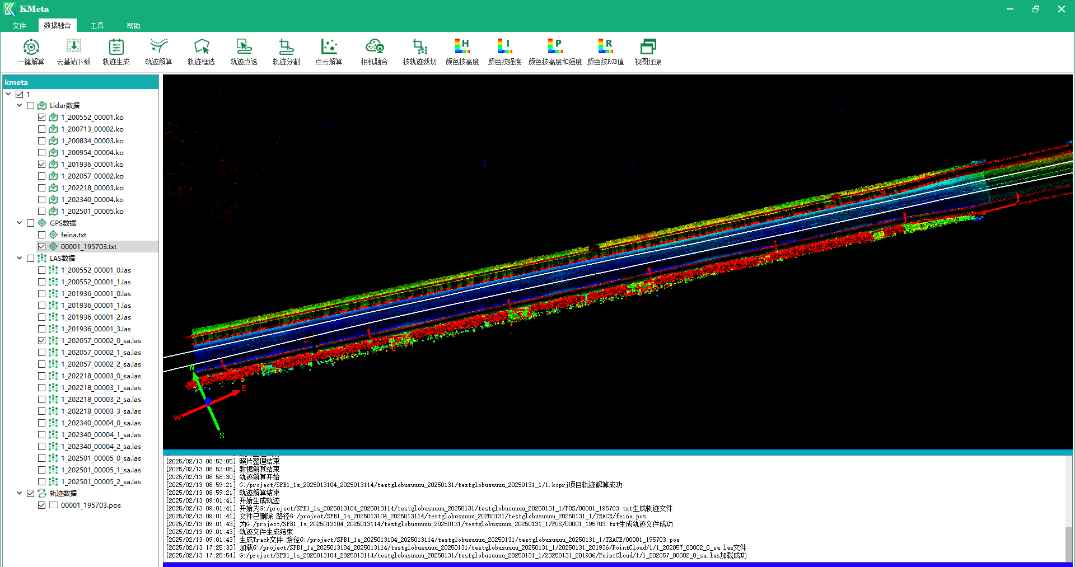Enable the feina.txt checkbox
This screenshot has height=567, width=1075.
(x=41, y=235)
